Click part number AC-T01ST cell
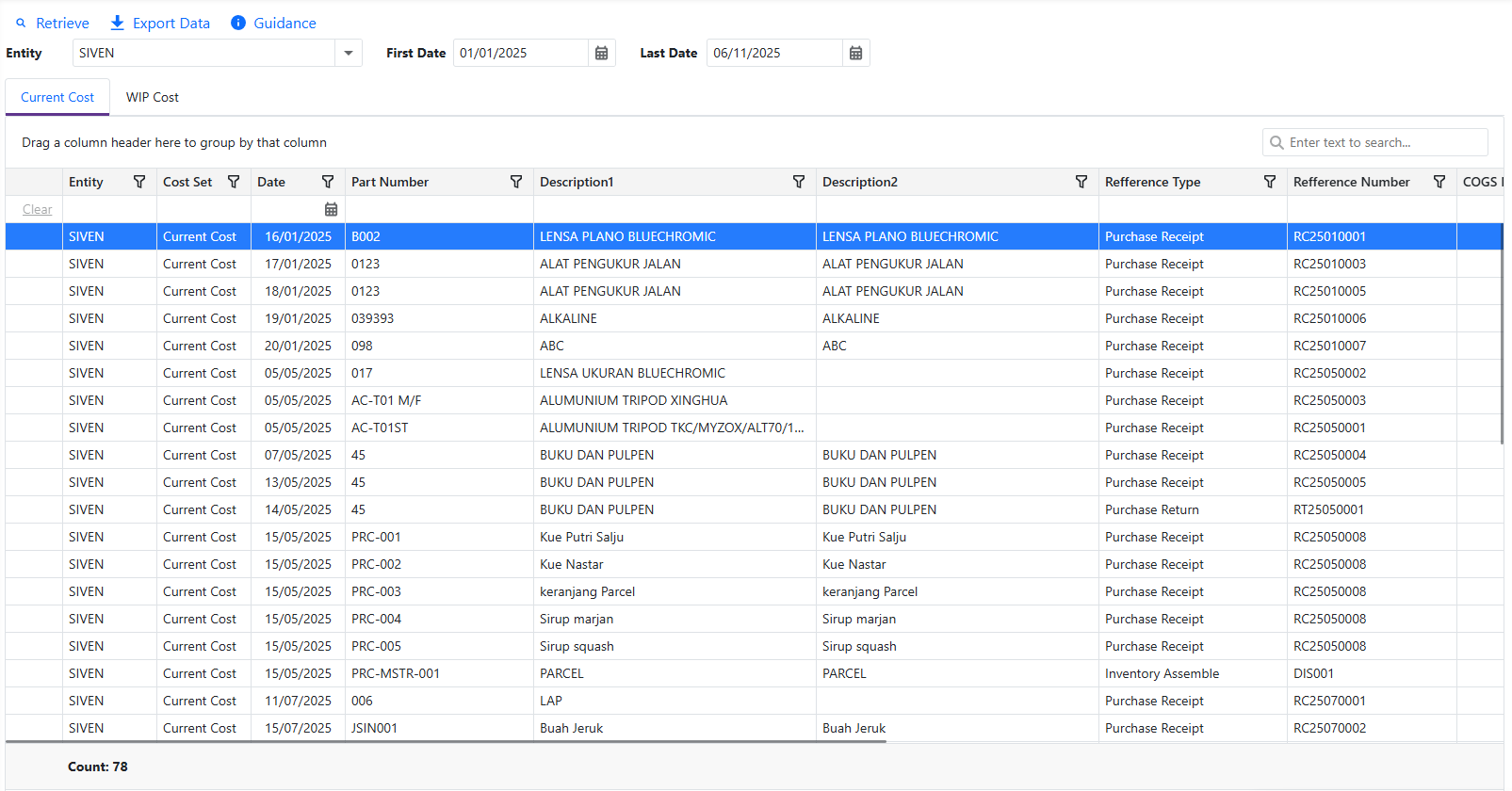This screenshot has height=791, width=1512. 439,428
